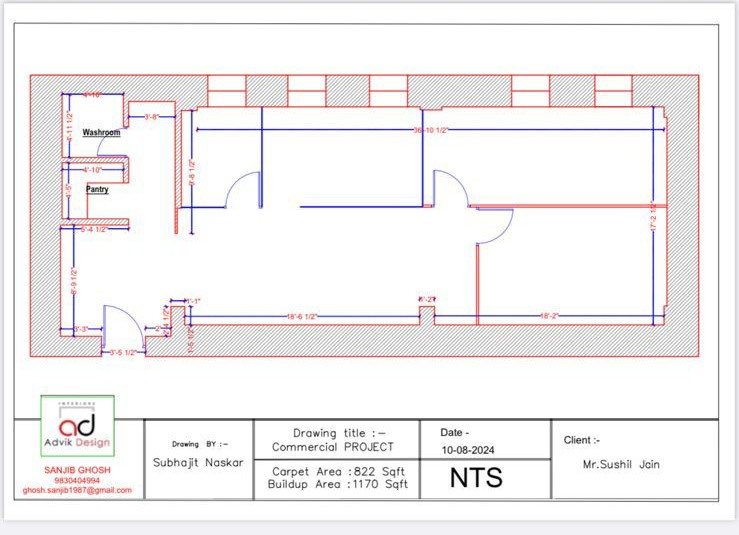
Task: Click the Drawing BY label
Action: point(200,443)
